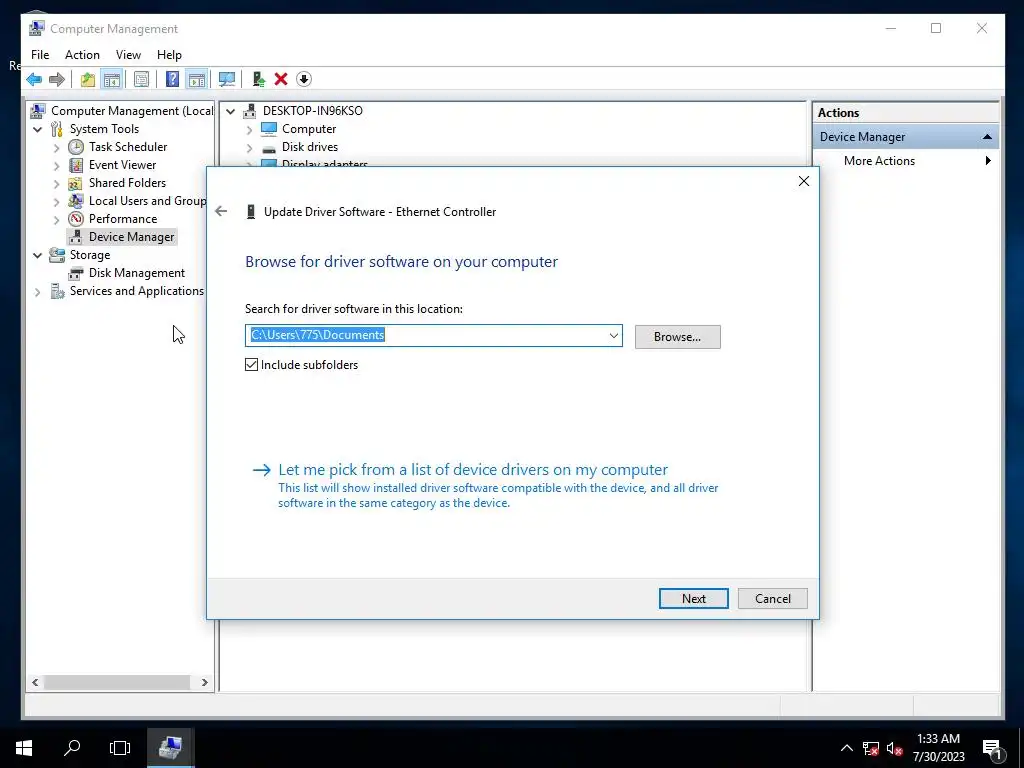Expand the Shared Folders tree node
This screenshot has height=768, width=1024.
point(57,184)
